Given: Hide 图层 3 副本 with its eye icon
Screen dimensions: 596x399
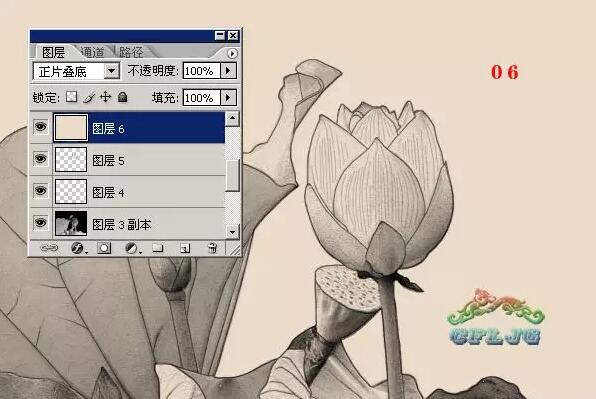Looking at the screenshot, I should (x=40, y=222).
